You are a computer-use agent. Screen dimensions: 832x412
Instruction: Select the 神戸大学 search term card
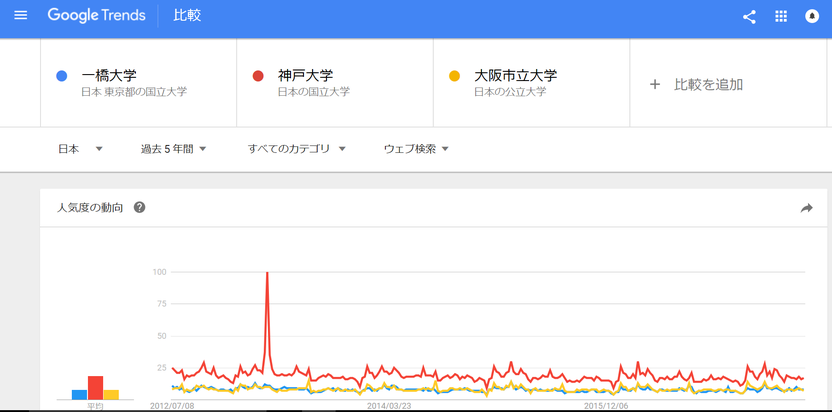tap(335, 83)
